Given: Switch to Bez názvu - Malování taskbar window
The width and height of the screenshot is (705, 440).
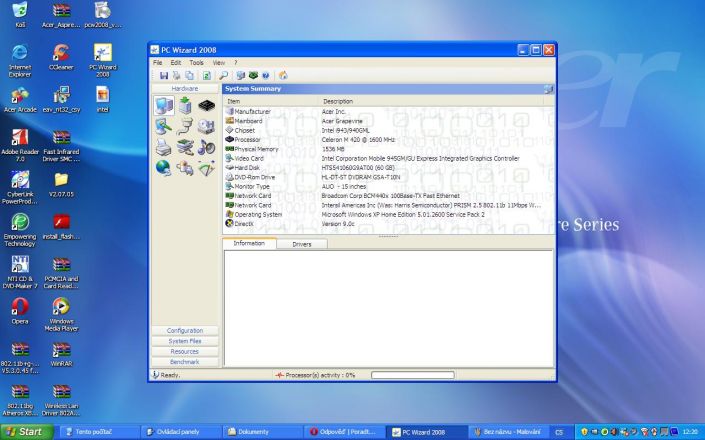Looking at the screenshot, I should (508, 432).
